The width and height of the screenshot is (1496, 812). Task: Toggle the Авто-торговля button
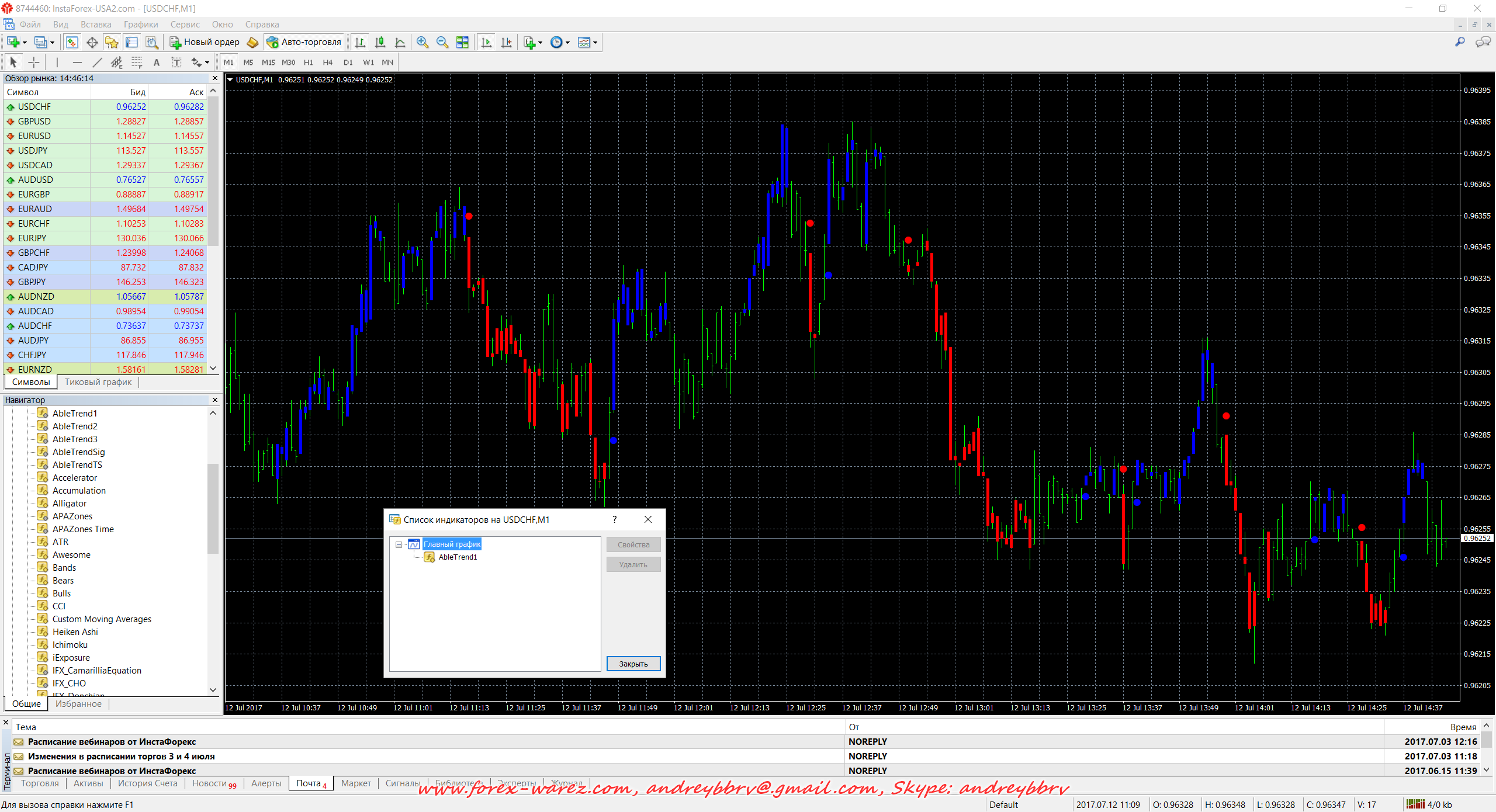[304, 42]
